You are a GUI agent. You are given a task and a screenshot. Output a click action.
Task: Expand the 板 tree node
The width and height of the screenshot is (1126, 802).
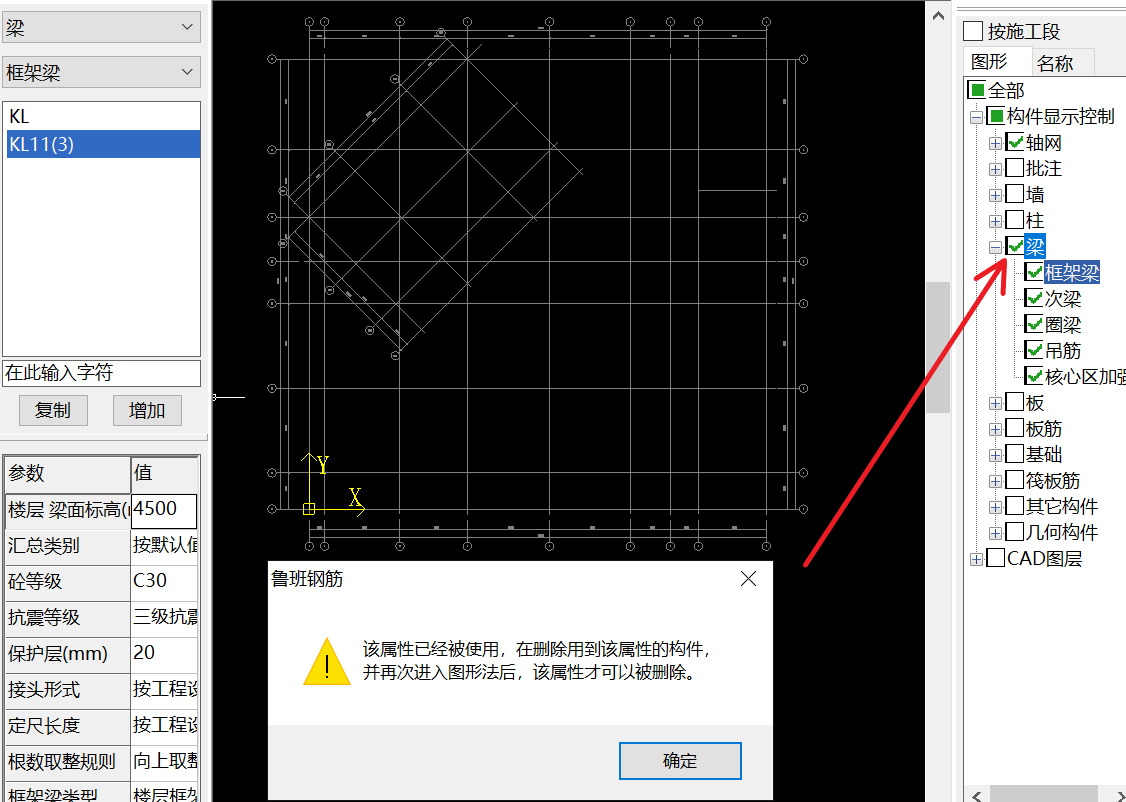click(x=995, y=404)
